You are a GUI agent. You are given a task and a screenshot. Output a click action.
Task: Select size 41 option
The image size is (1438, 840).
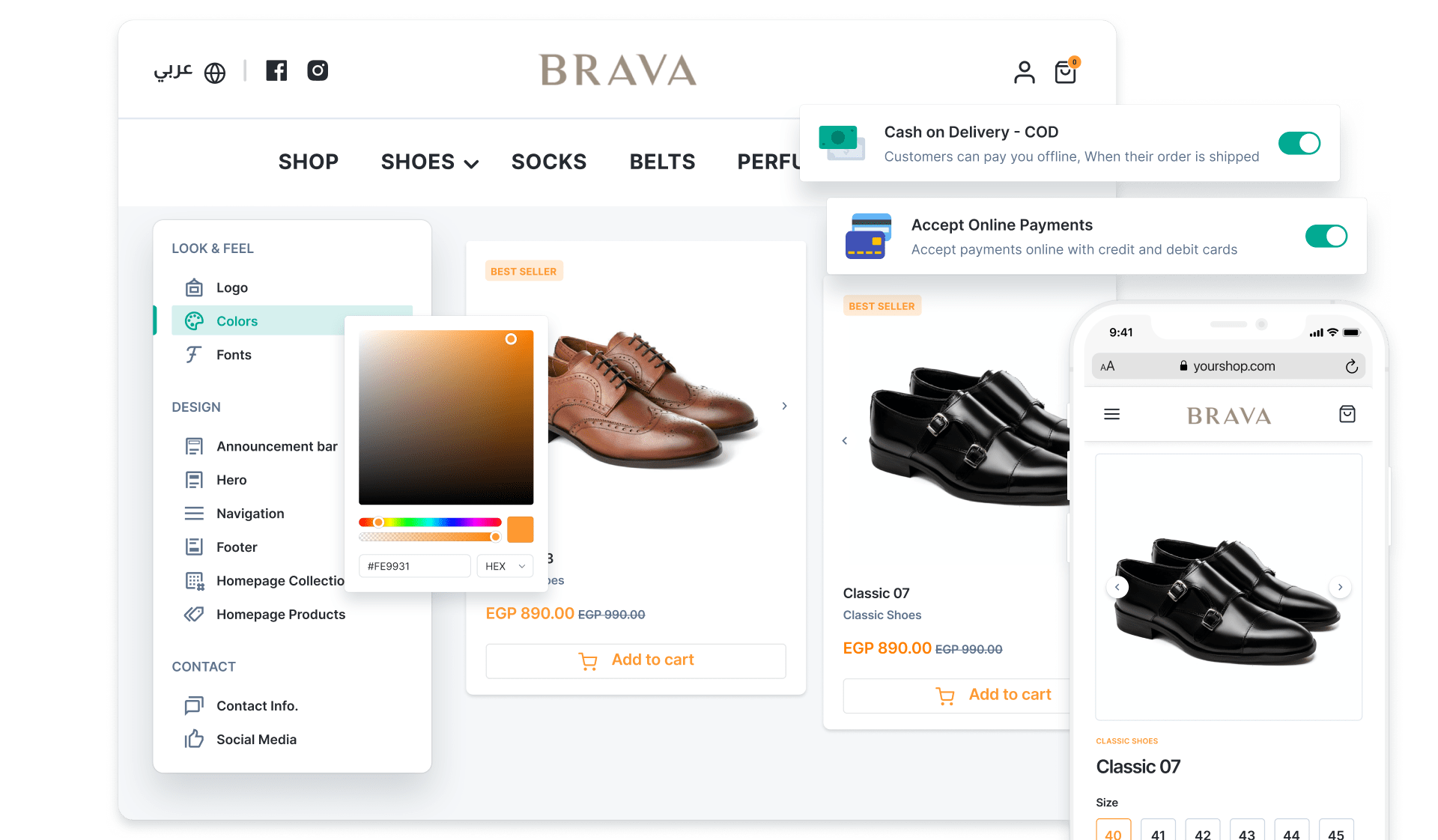click(1158, 833)
